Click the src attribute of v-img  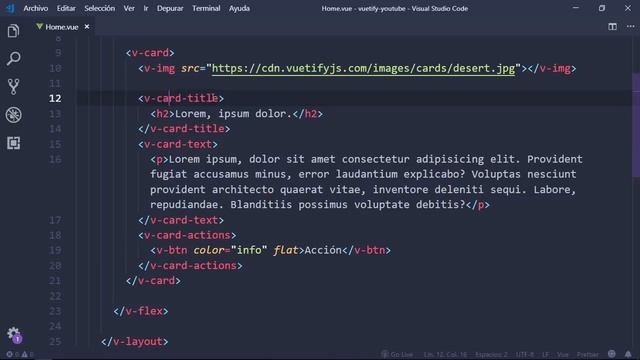[x=190, y=68]
